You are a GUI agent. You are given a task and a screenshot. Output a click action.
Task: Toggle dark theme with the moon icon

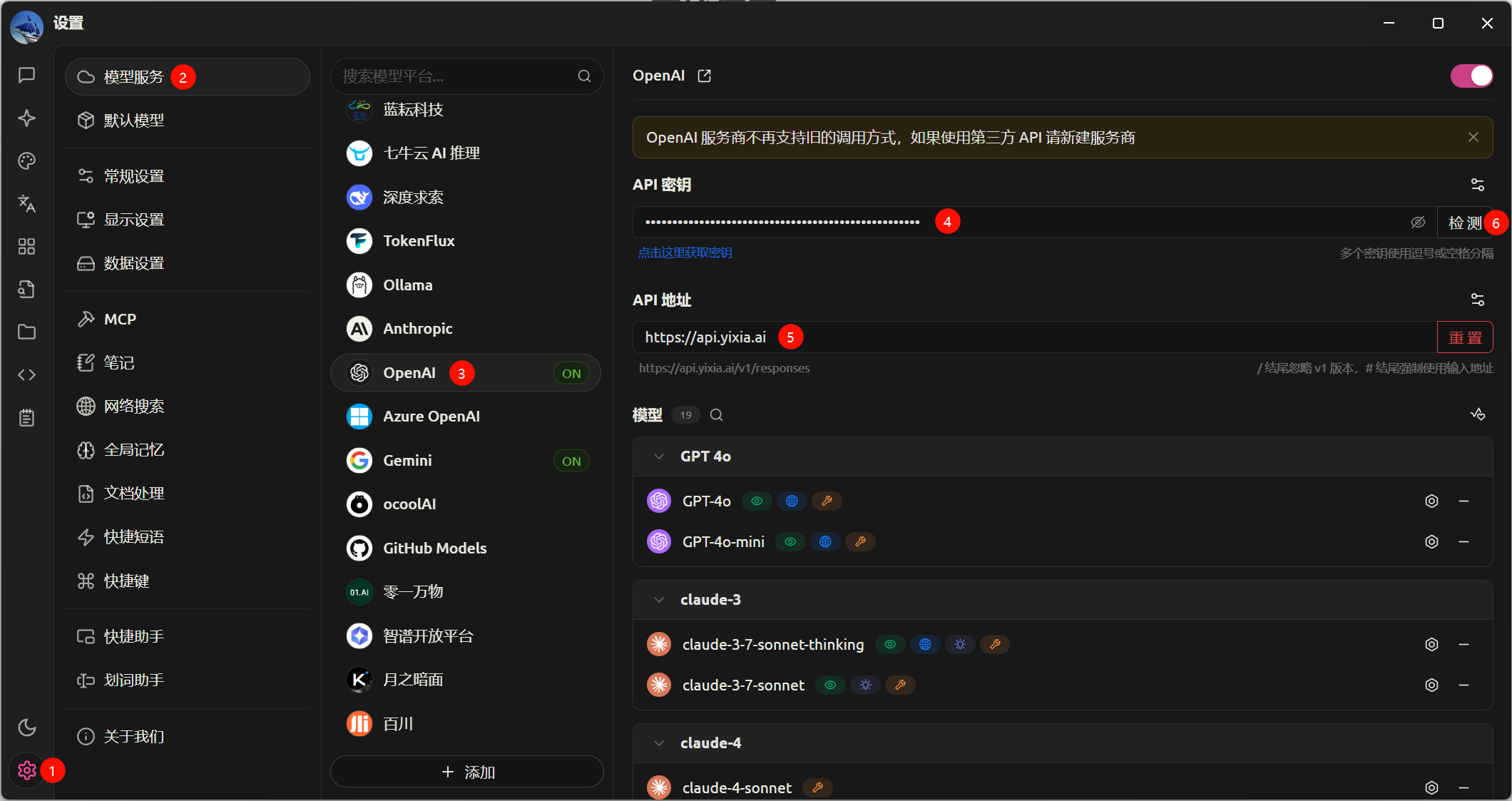point(27,728)
